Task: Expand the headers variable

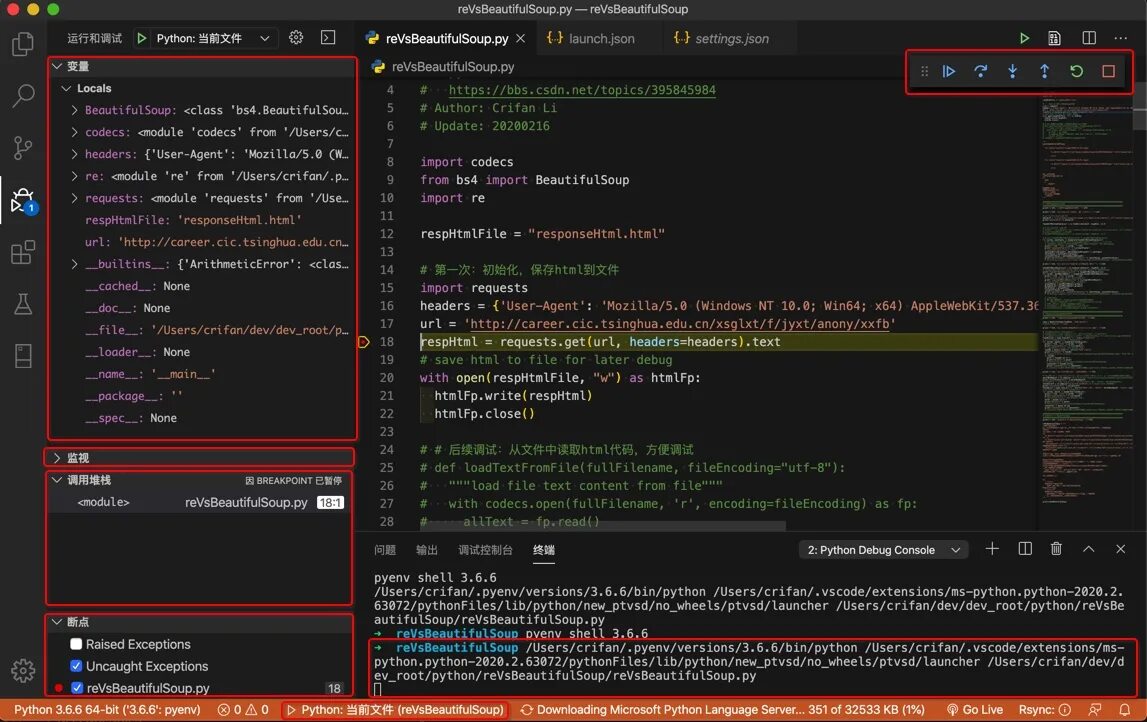Action: [x=75, y=154]
